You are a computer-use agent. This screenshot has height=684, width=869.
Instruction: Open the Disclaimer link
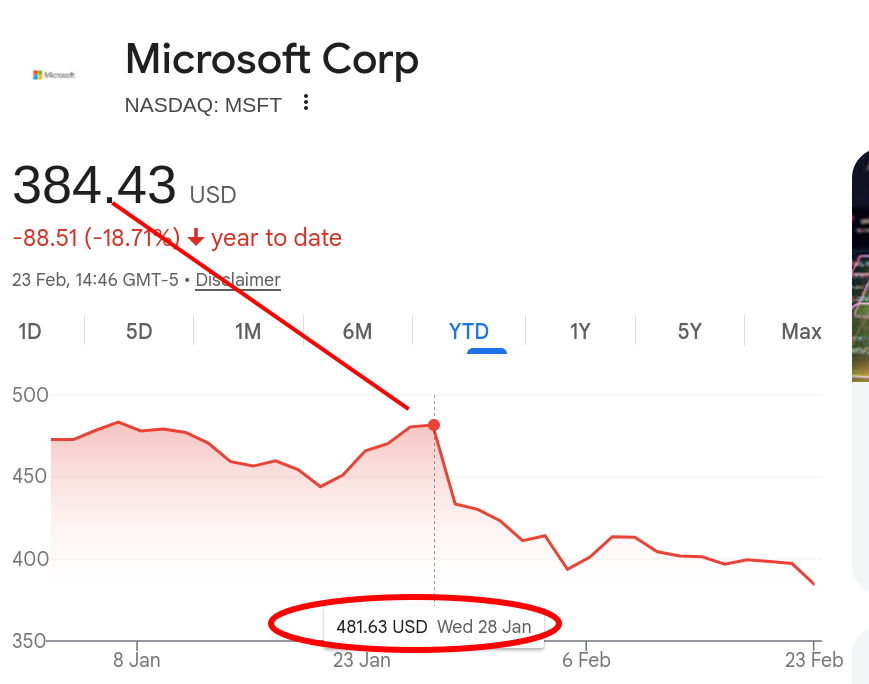point(237,280)
